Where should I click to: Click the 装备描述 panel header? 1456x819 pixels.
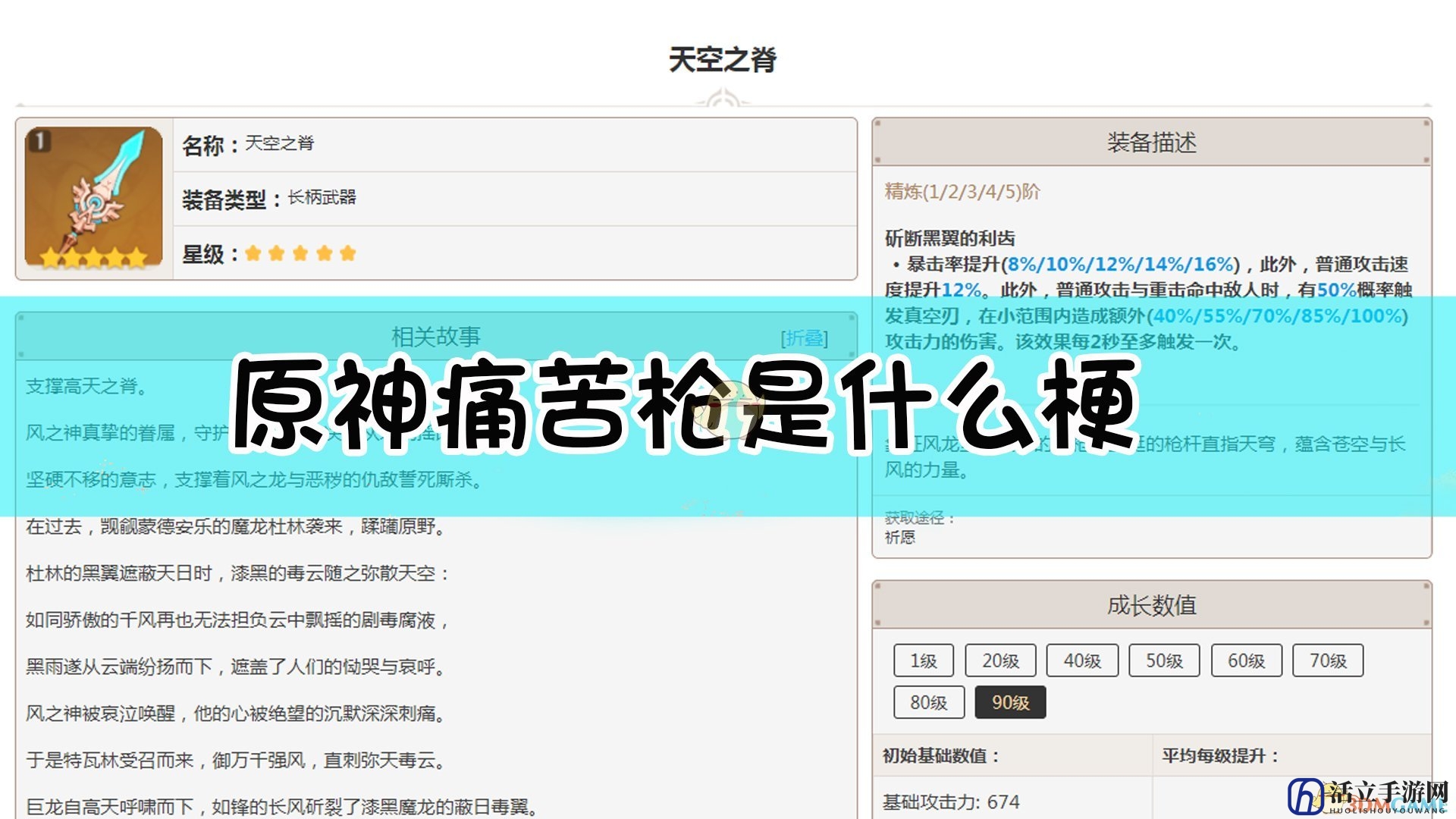point(1152,142)
